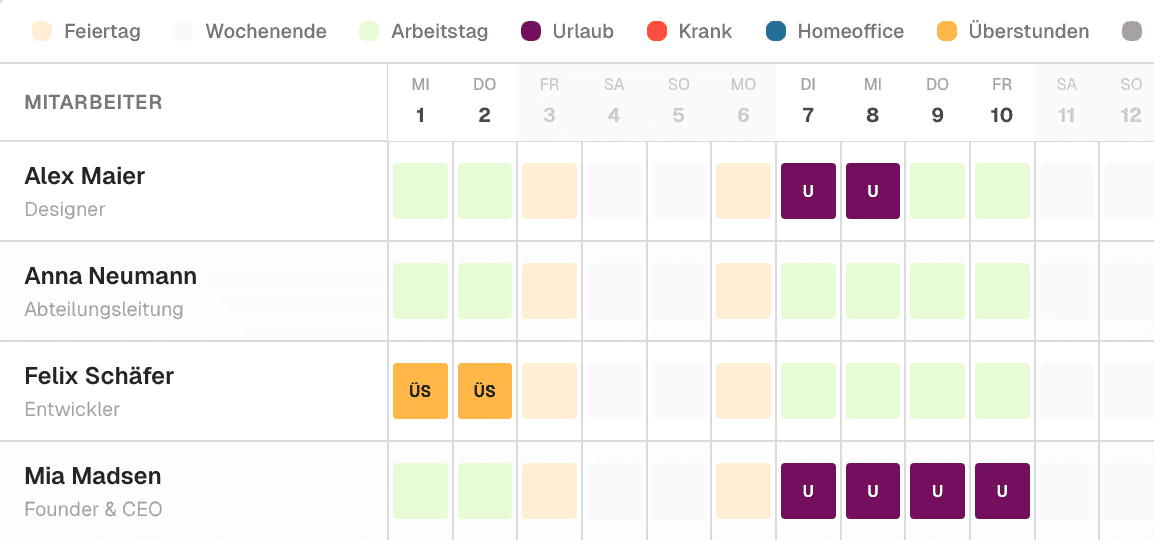The image size is (1154, 540).
Task: Click the Feiertag legend label
Action: [x=102, y=32]
